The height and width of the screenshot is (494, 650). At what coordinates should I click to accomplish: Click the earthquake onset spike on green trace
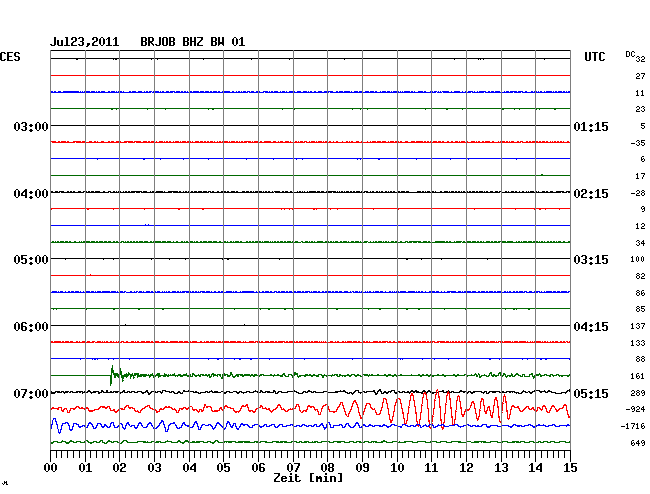(x=112, y=375)
